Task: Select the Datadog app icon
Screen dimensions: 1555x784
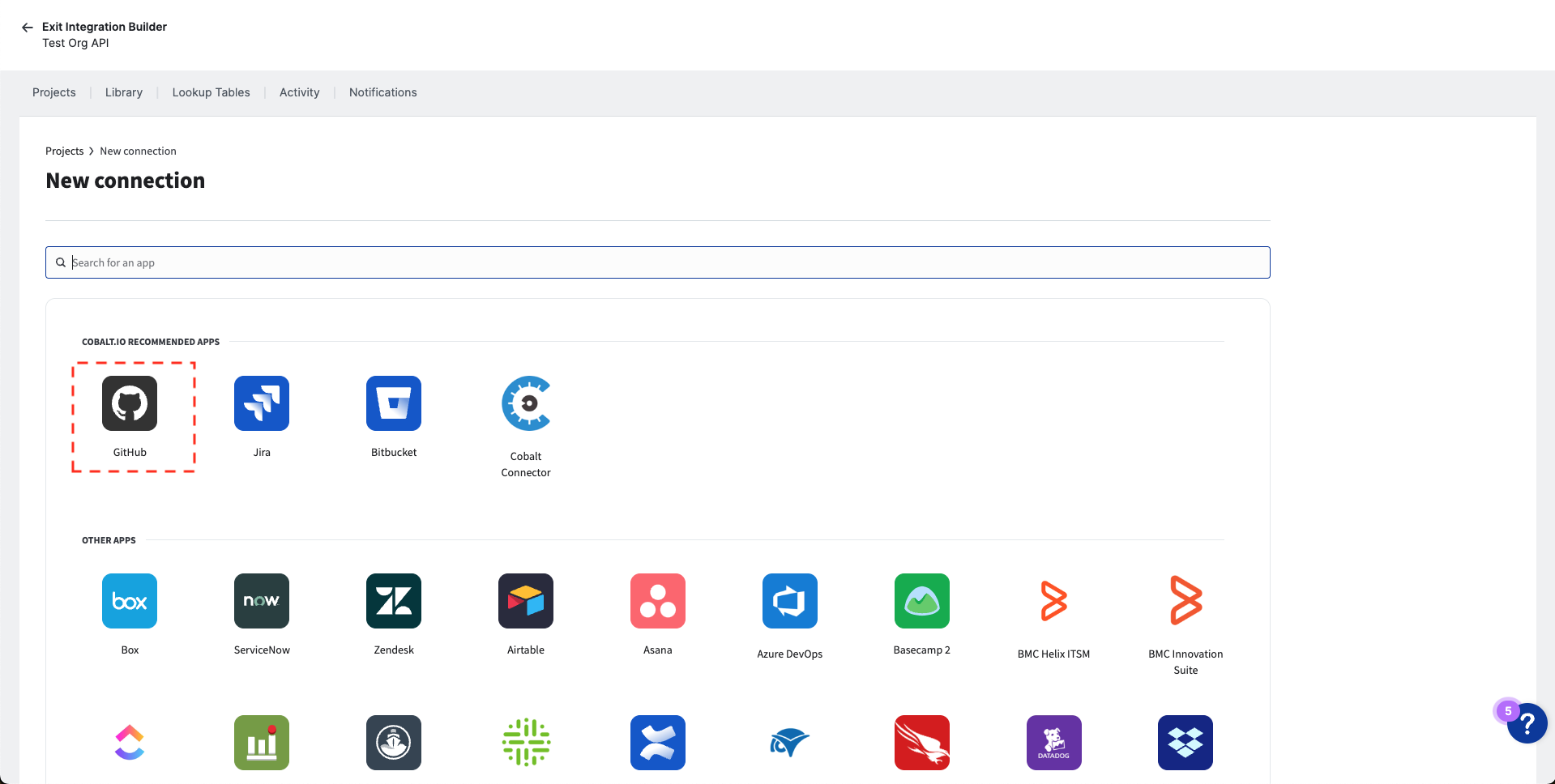Action: click(1054, 743)
